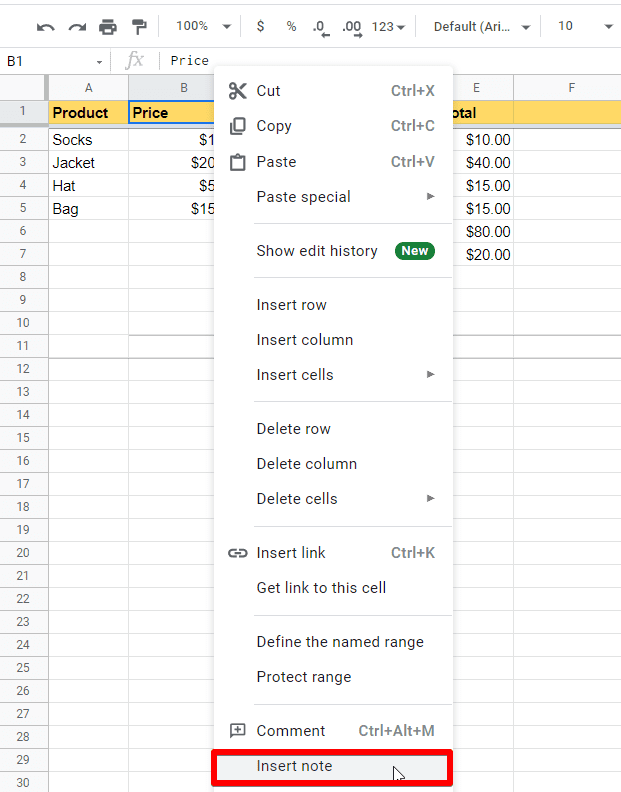Click the $80.00 total cell

coord(483,232)
